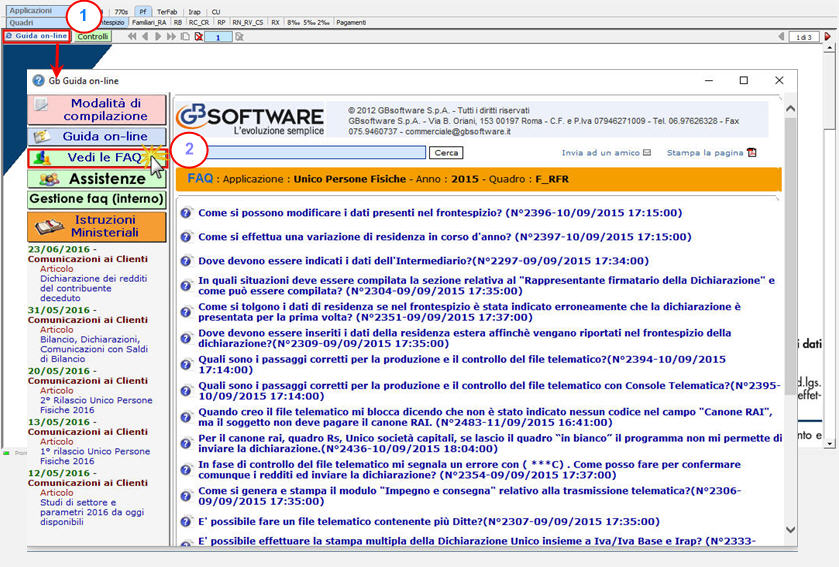Open the 770s application tab
The image size is (839, 567).
point(121,11)
